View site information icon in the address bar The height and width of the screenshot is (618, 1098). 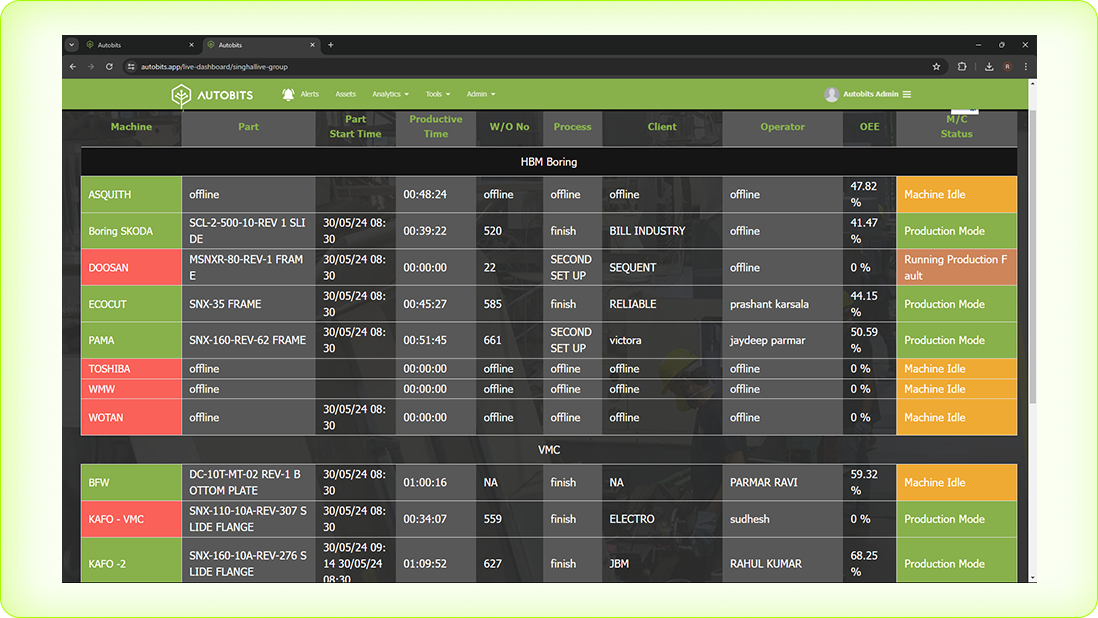[x=130, y=66]
